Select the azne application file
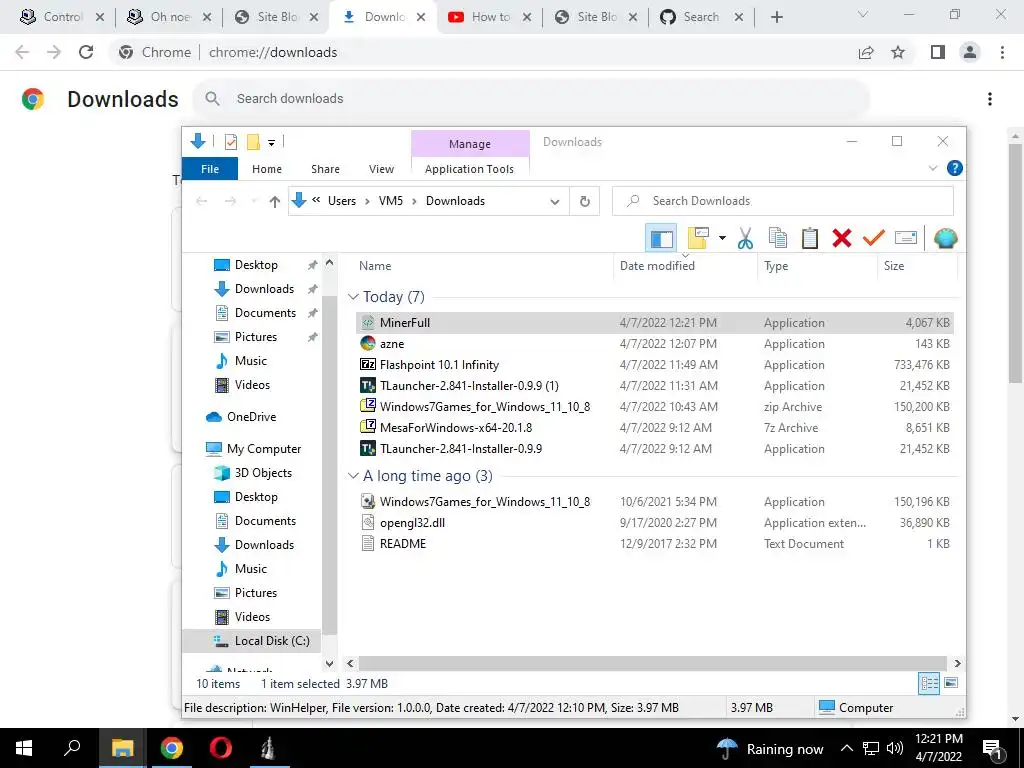The height and width of the screenshot is (768, 1024). [x=655, y=344]
